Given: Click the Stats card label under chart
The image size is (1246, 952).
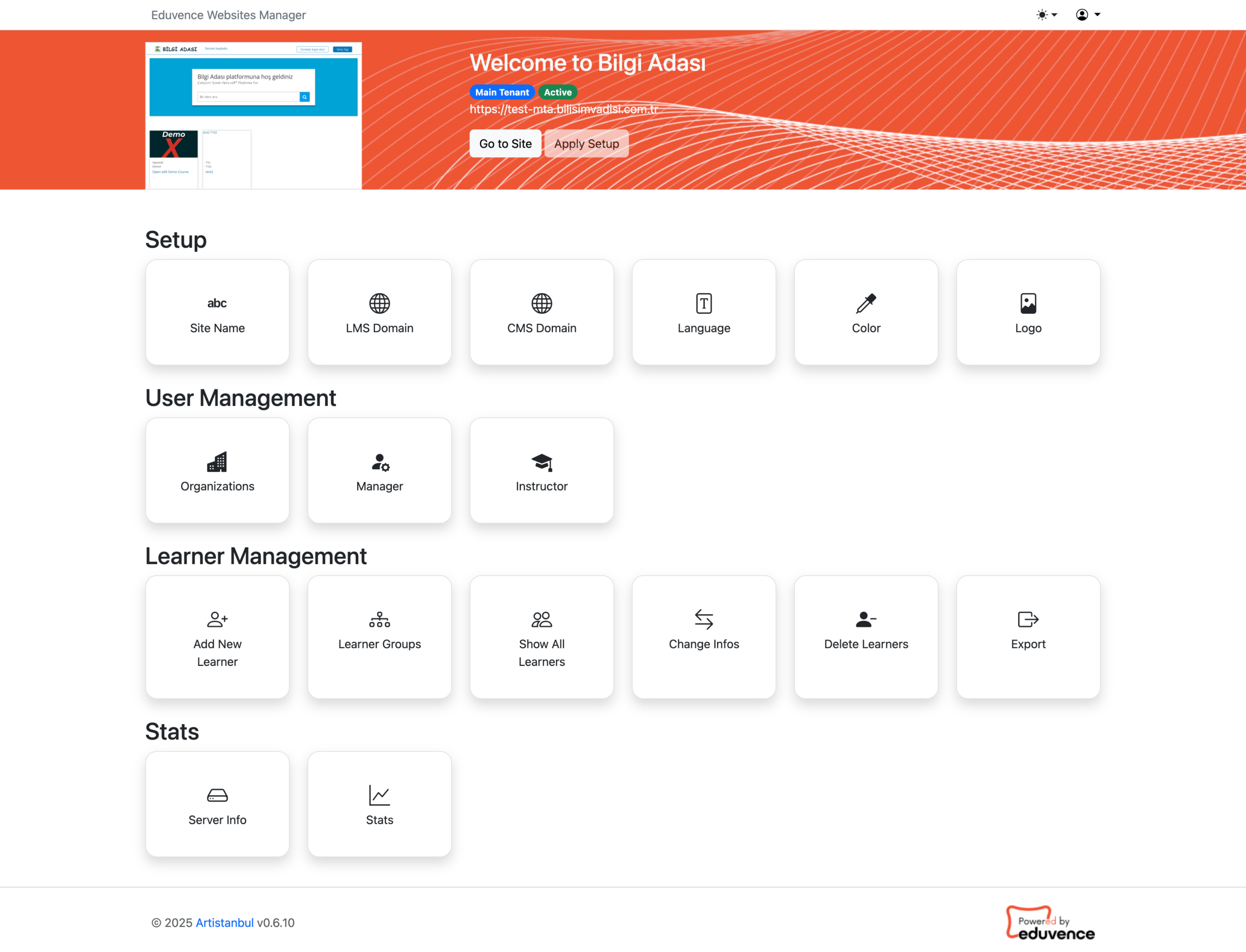Looking at the screenshot, I should [379, 820].
